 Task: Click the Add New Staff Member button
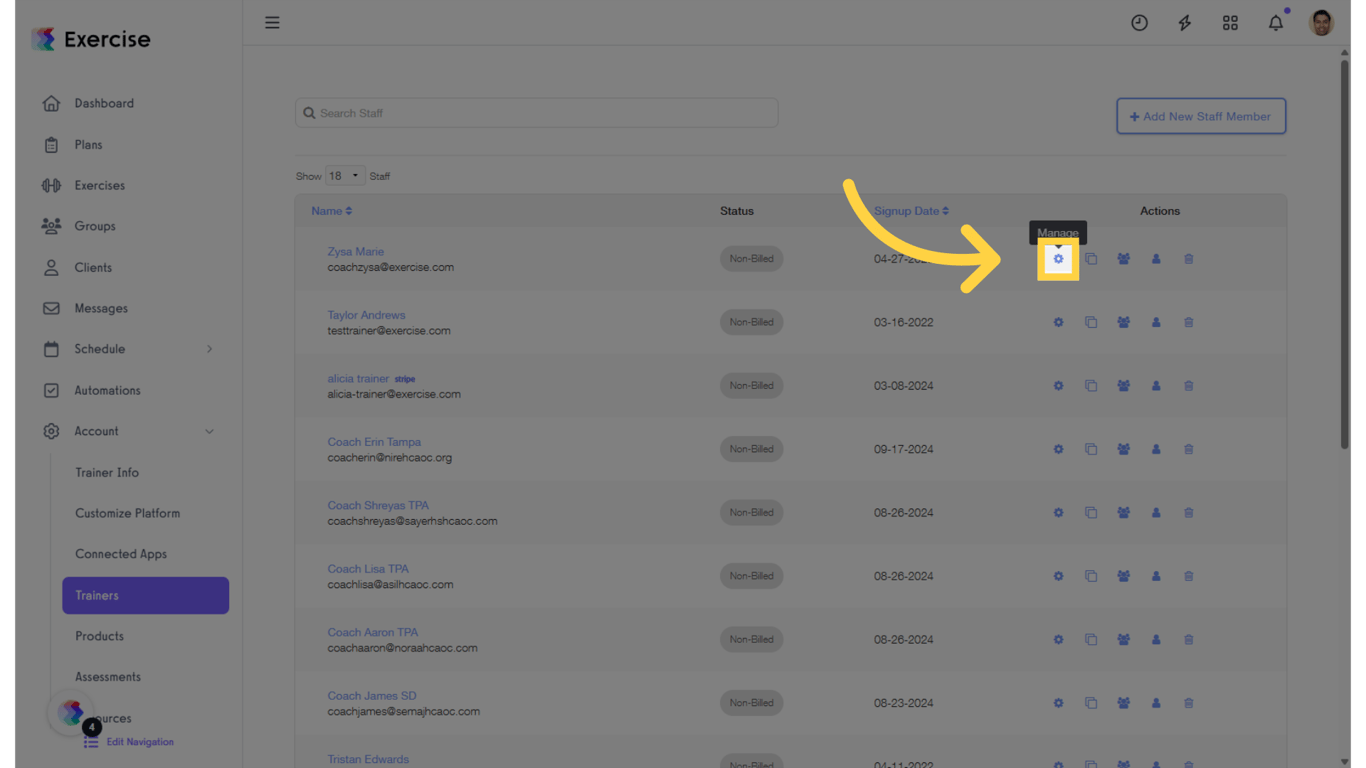(x=1200, y=116)
